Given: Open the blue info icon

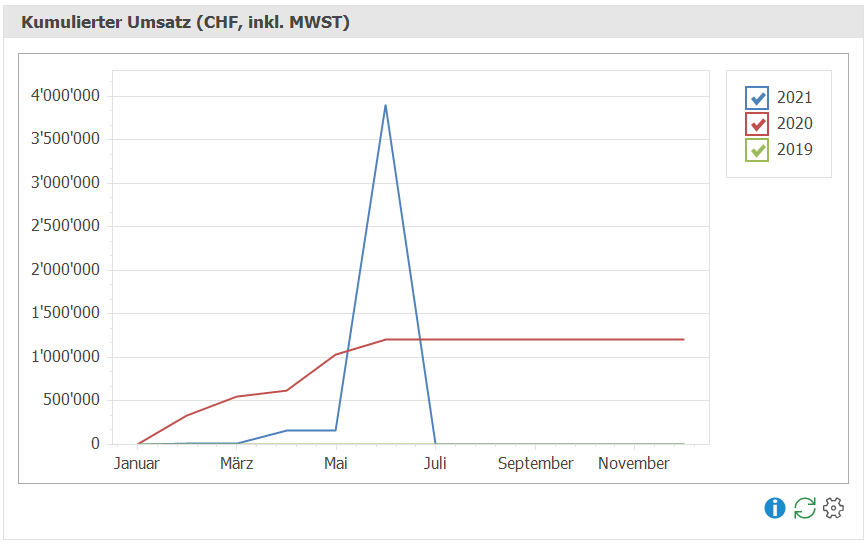Looking at the screenshot, I should (x=774, y=507).
